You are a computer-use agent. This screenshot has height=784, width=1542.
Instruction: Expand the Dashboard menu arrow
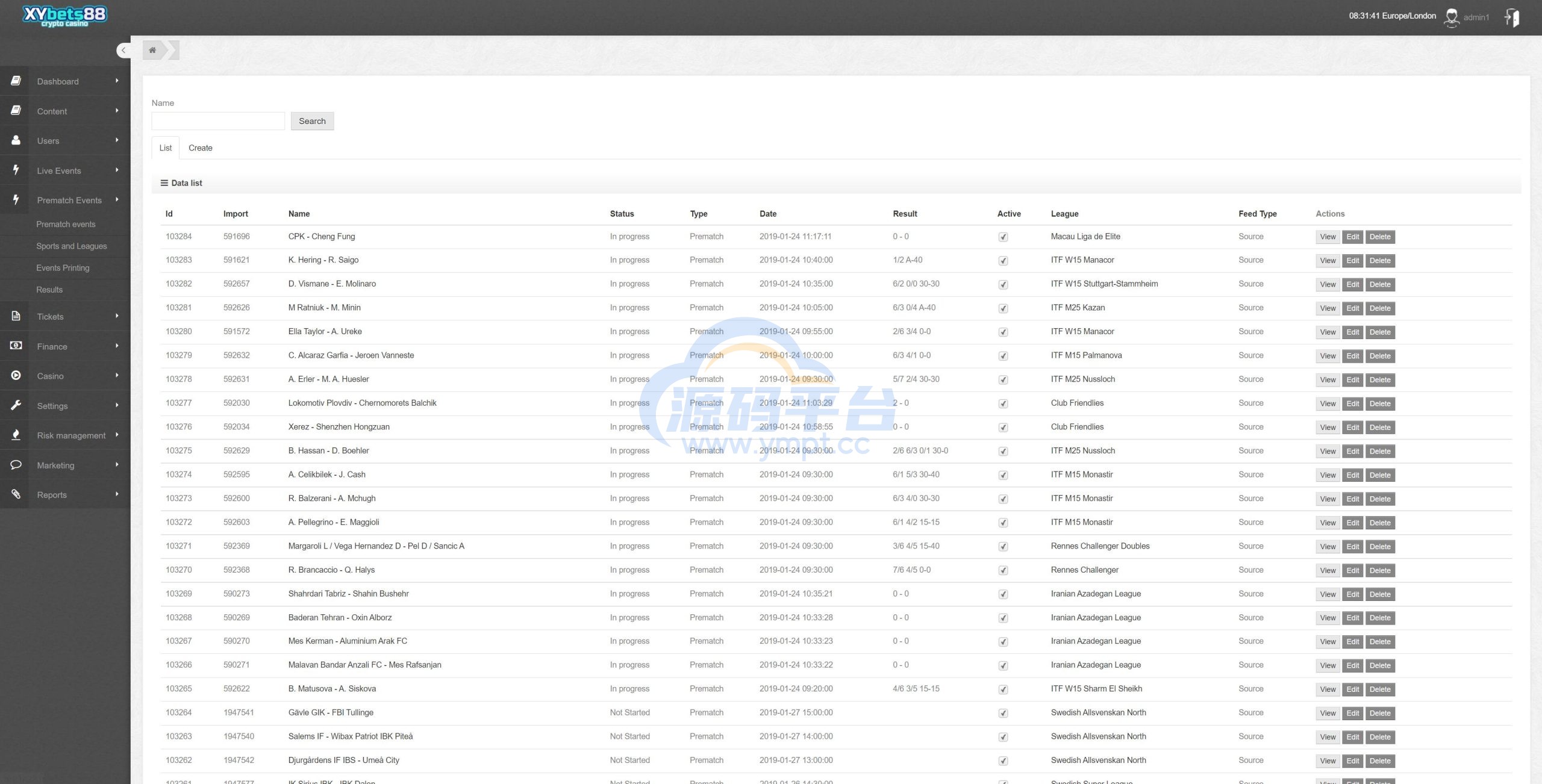pyautogui.click(x=117, y=81)
